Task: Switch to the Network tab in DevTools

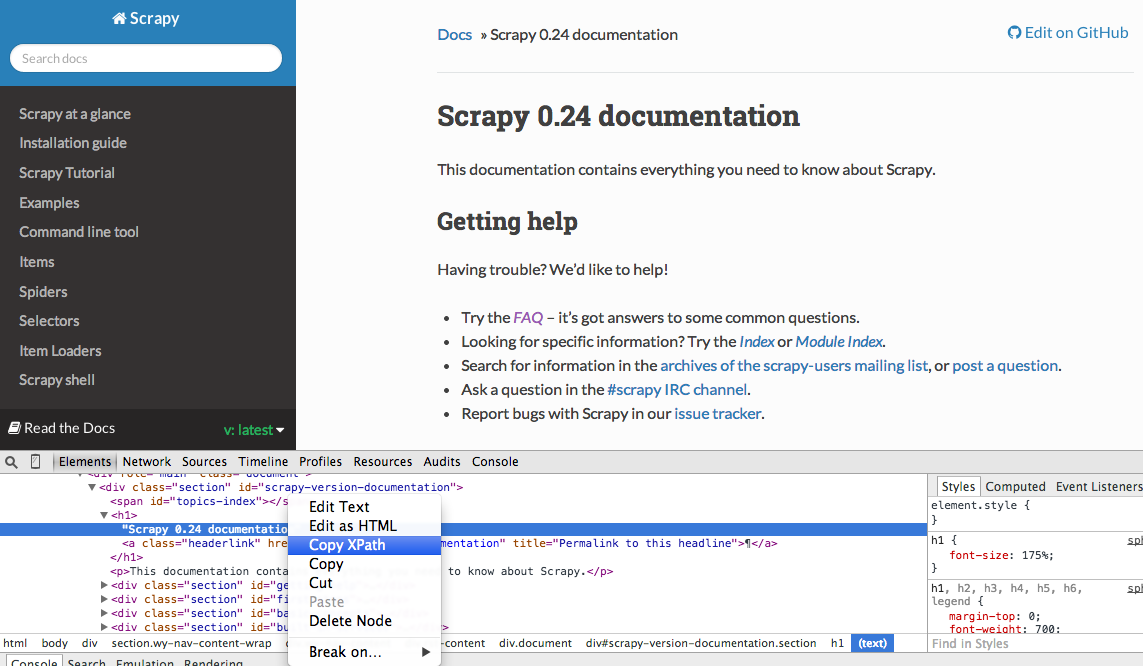Action: pyautogui.click(x=147, y=462)
